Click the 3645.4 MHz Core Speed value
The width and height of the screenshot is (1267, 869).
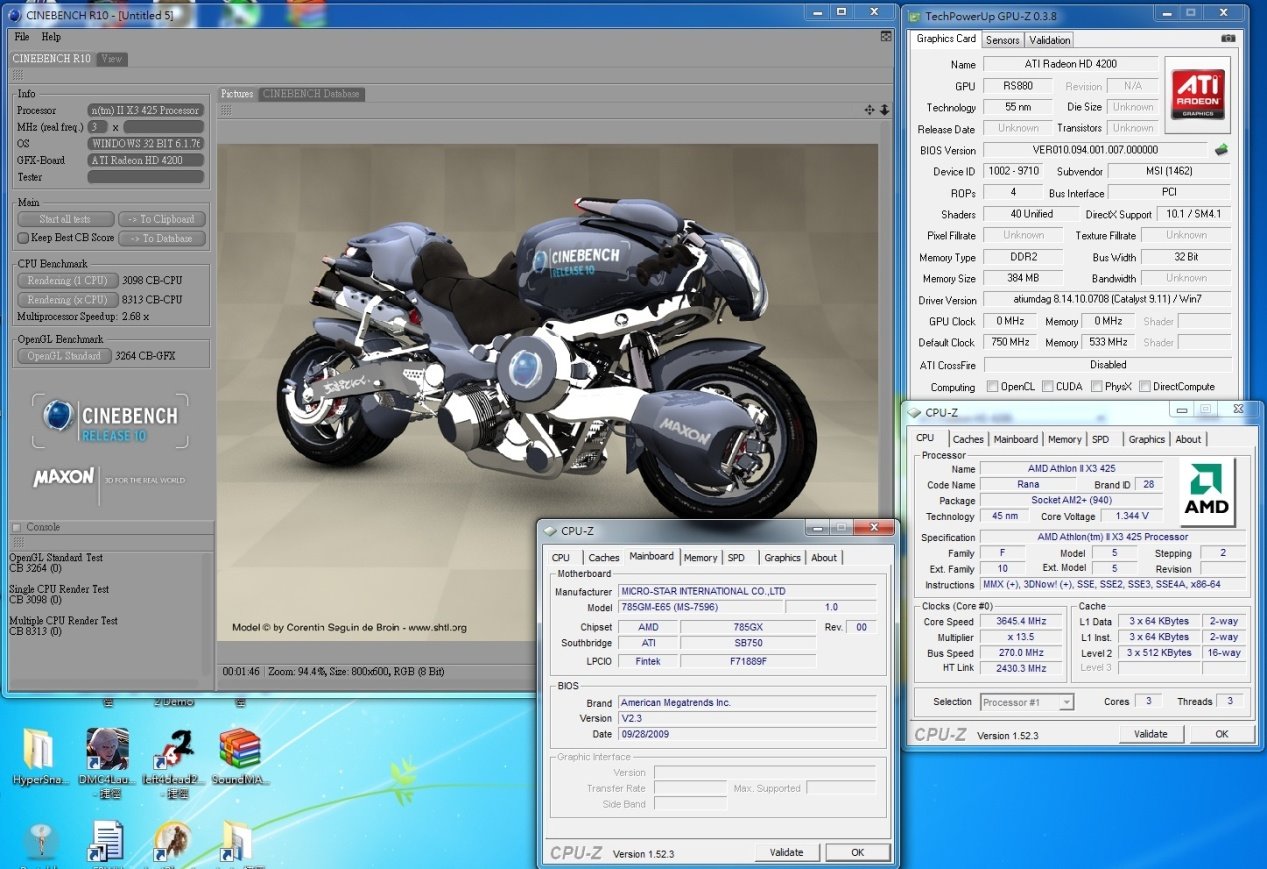[x=1020, y=622]
